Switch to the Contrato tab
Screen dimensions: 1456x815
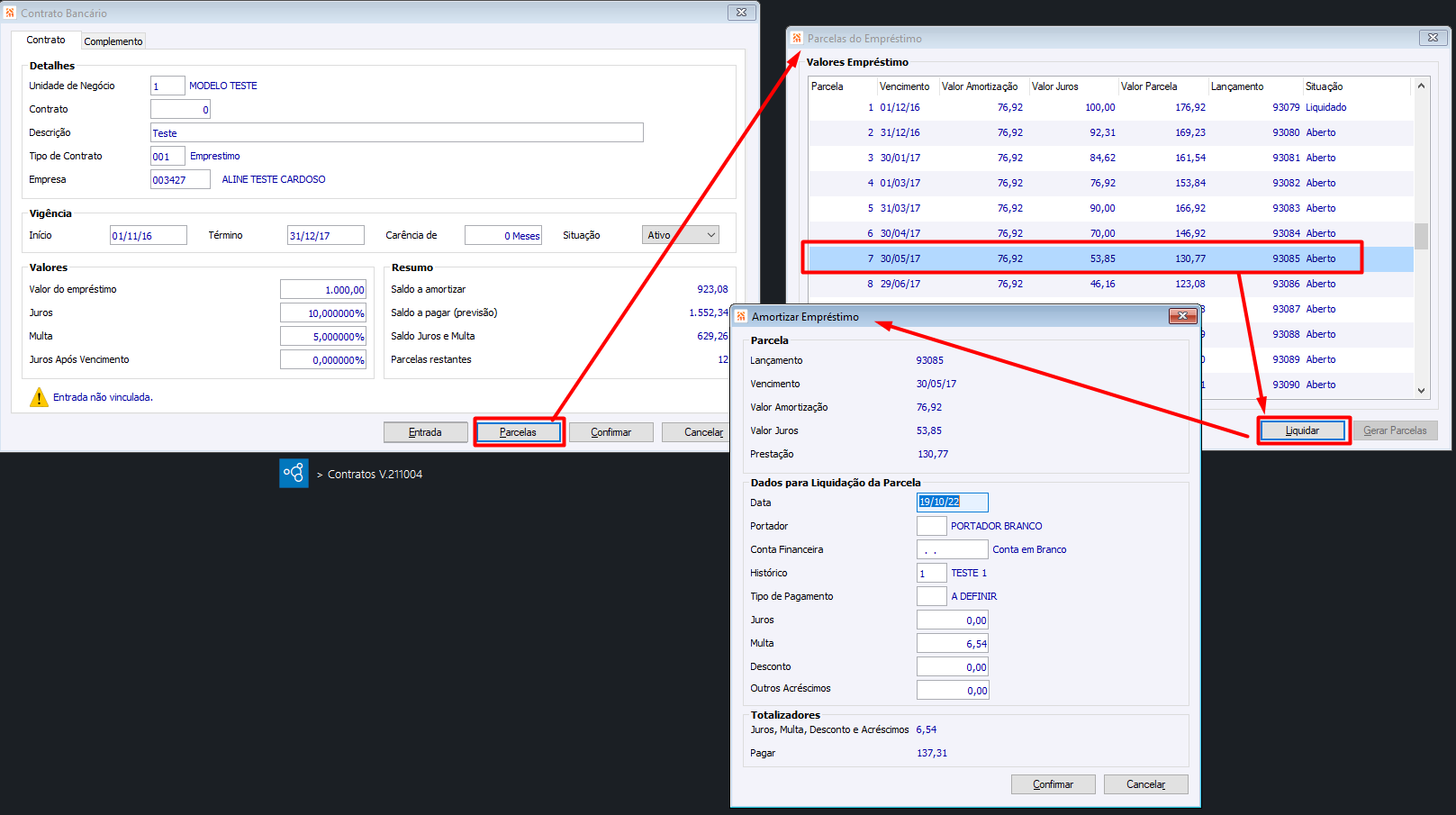click(46, 40)
